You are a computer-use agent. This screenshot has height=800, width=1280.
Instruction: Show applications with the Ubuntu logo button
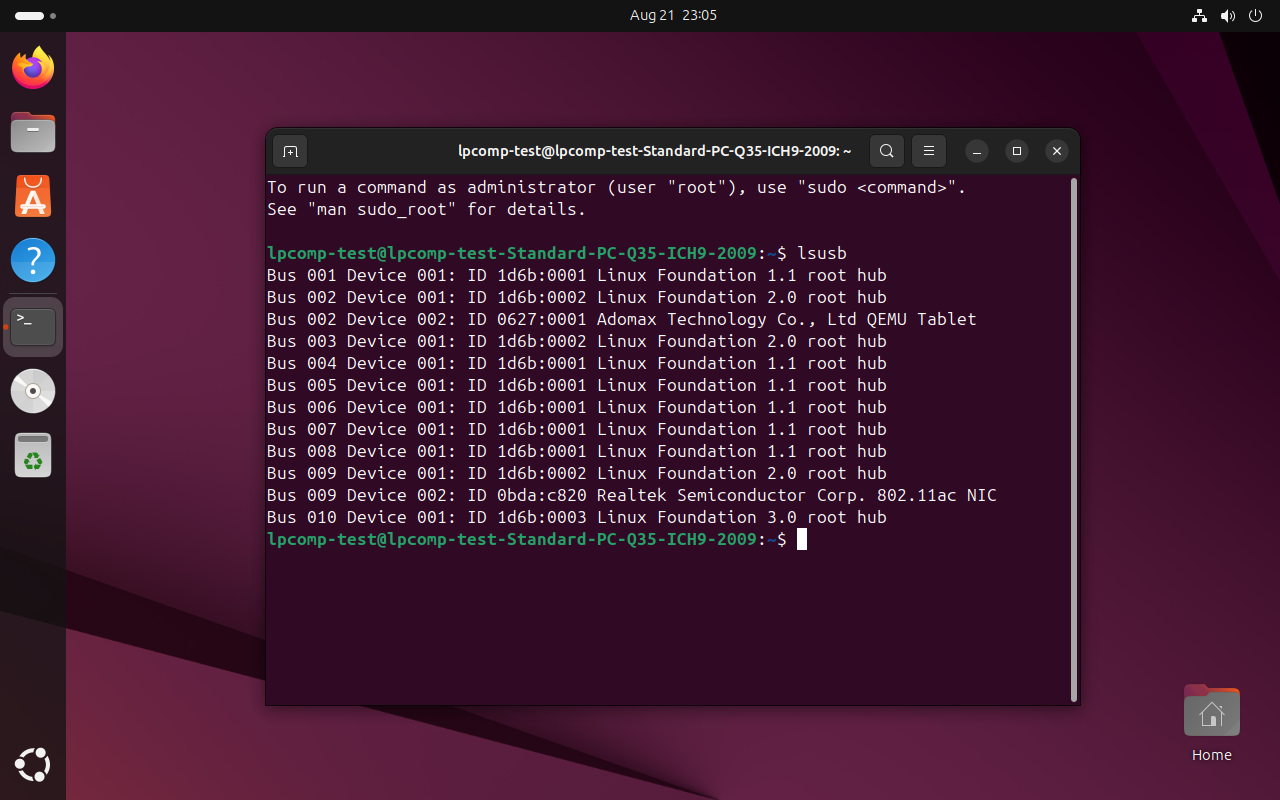click(x=33, y=765)
